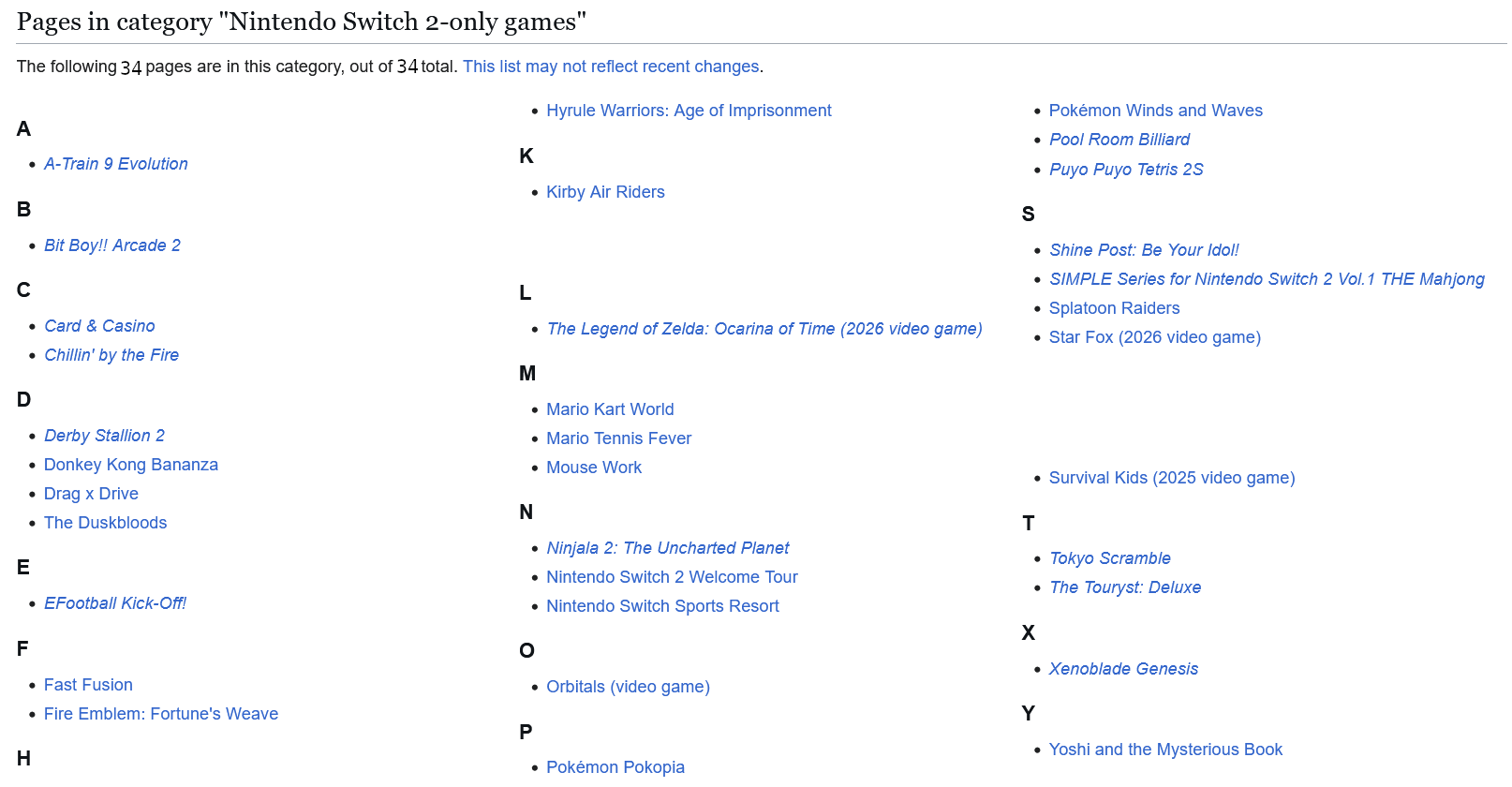Open the A-Train 9 Evolution page

(x=116, y=164)
